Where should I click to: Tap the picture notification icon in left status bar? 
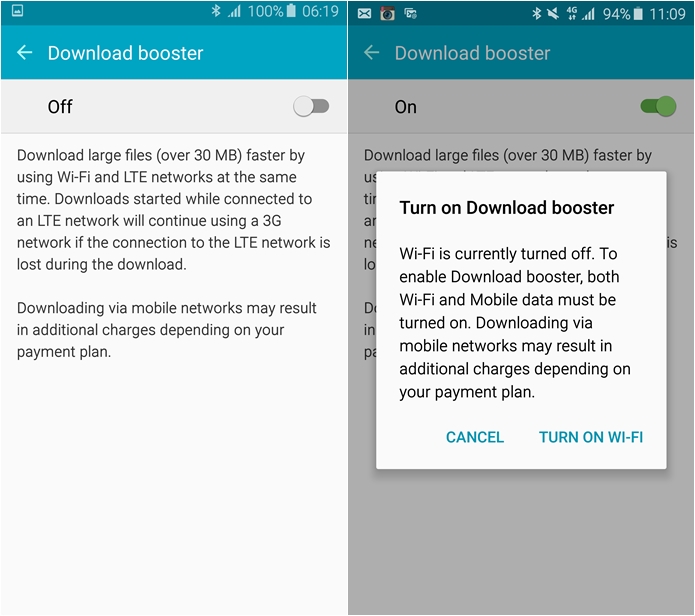[x=17, y=10]
